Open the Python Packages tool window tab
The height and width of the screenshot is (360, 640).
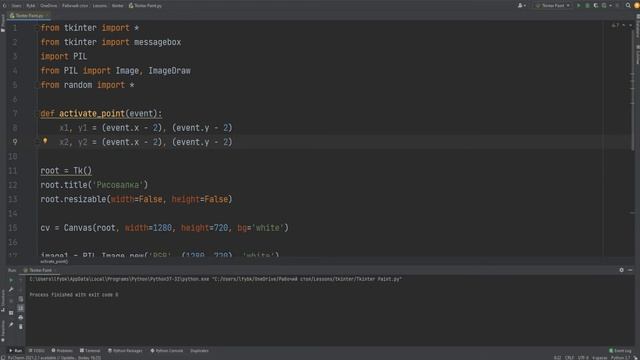point(125,351)
